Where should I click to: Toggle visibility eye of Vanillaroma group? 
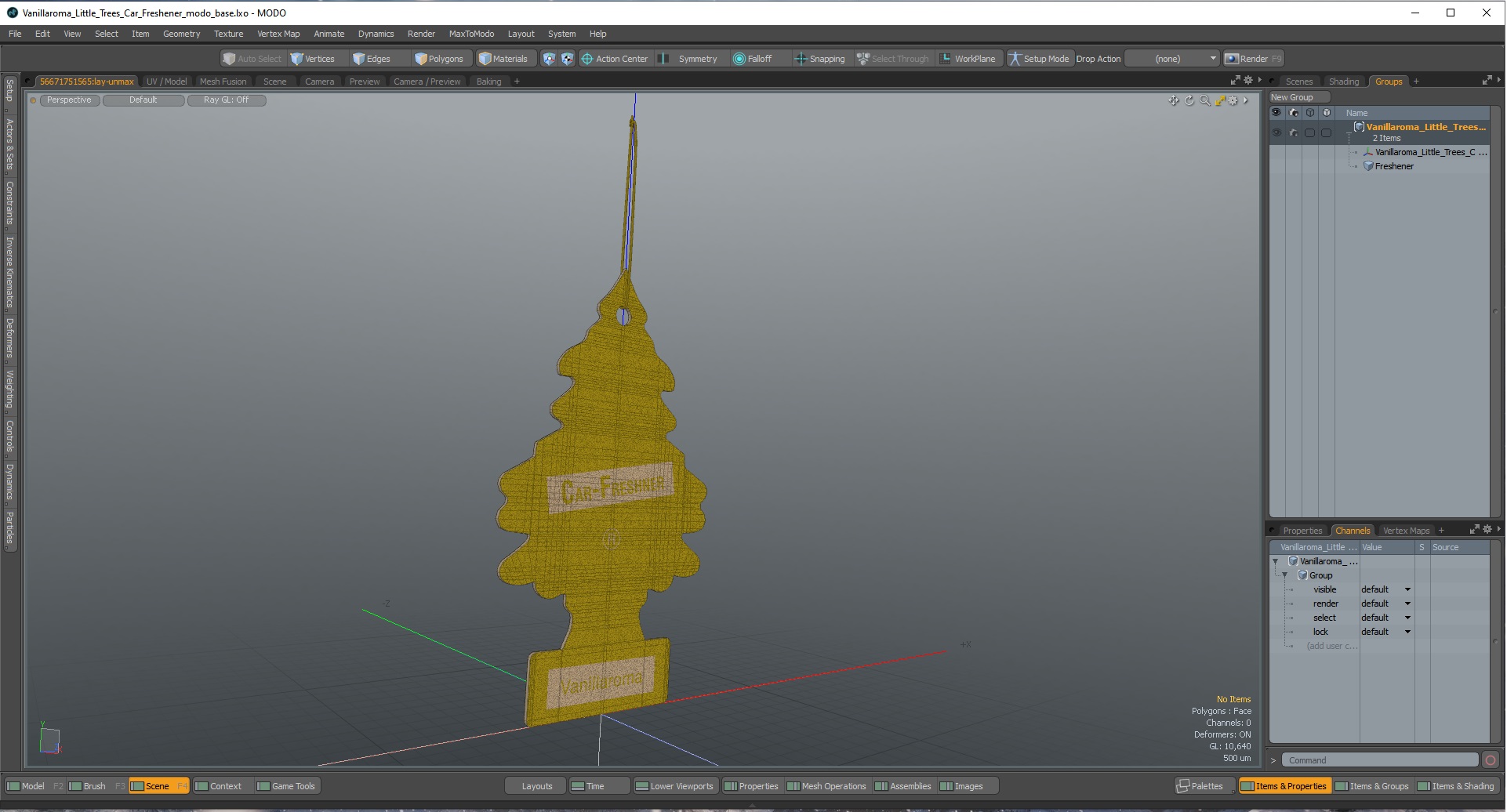pos(1276,132)
